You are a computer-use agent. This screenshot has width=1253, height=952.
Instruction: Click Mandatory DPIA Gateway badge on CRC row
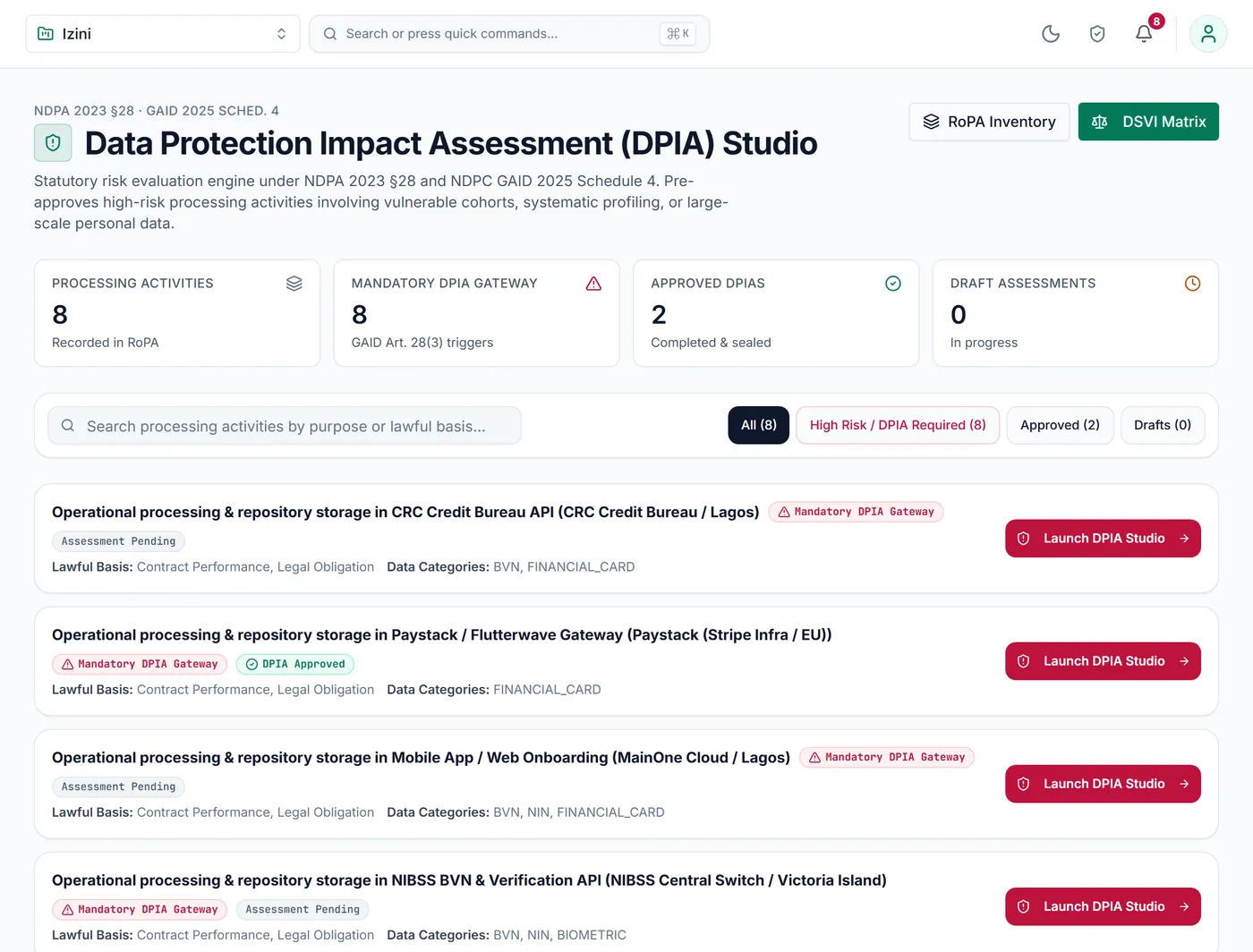click(x=856, y=512)
